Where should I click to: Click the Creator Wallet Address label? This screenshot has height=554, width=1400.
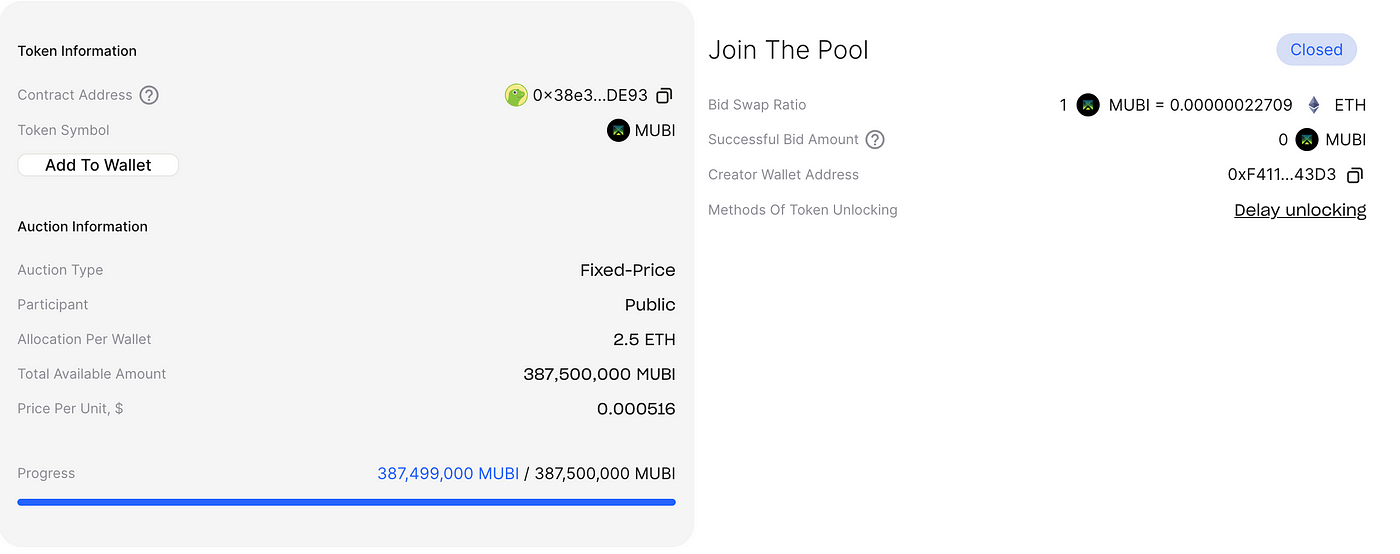click(x=783, y=175)
